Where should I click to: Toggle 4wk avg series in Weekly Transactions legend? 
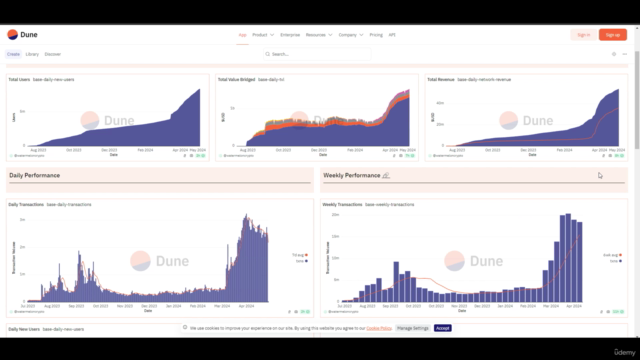click(x=612, y=255)
